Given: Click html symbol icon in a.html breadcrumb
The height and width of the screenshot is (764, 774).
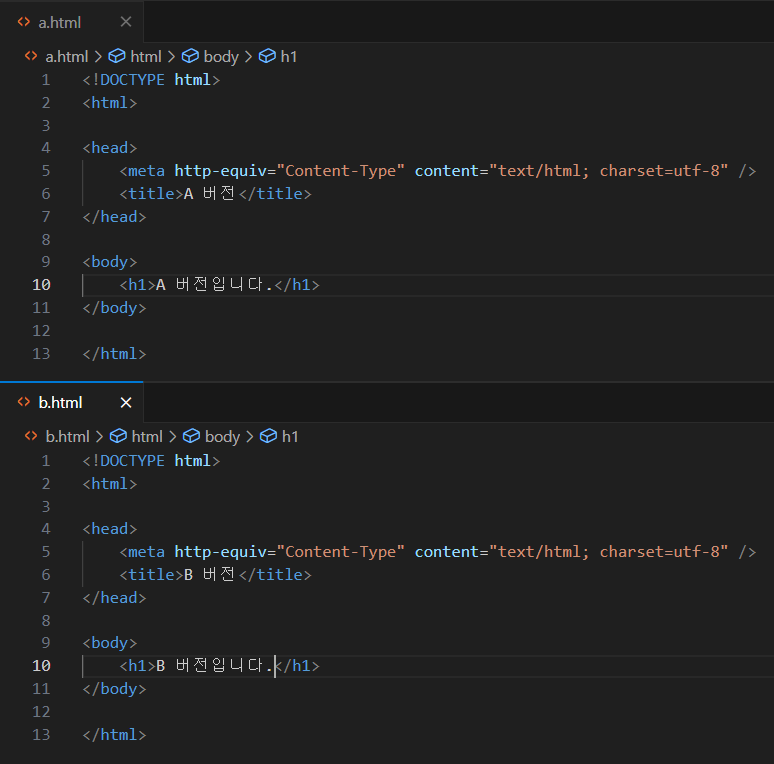Looking at the screenshot, I should 117,57.
